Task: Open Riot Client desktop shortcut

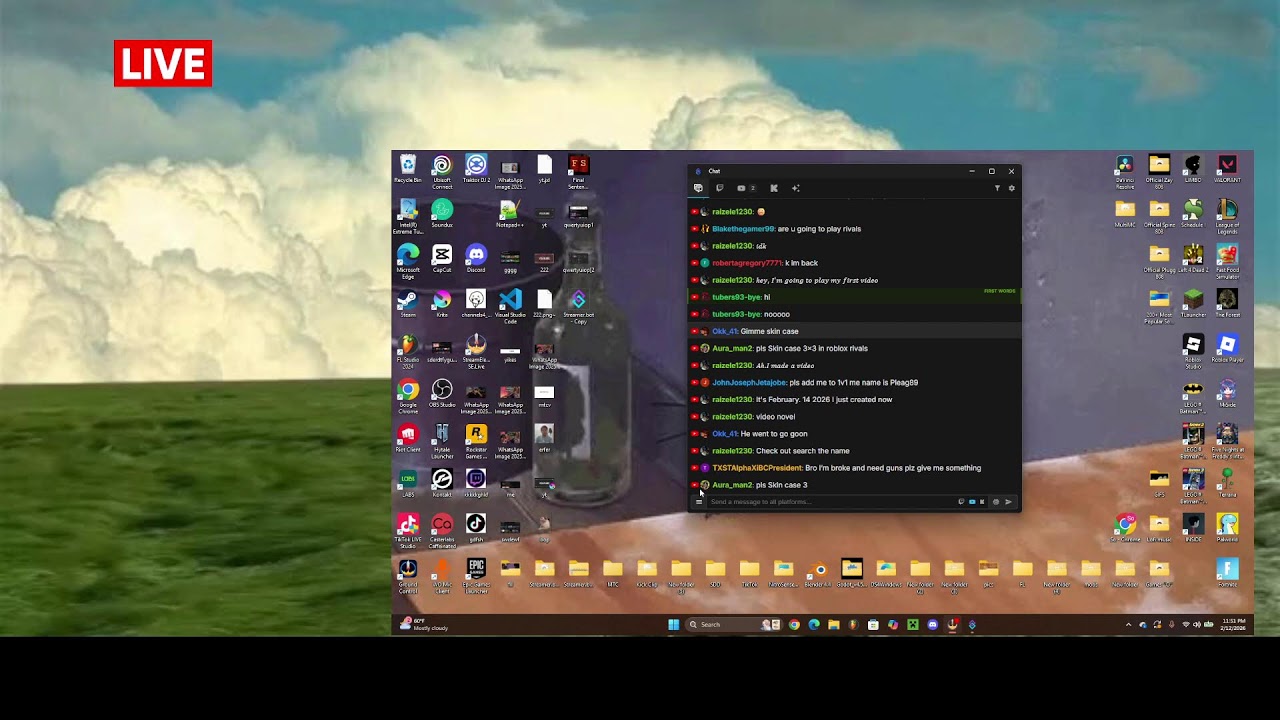Action: (x=408, y=437)
